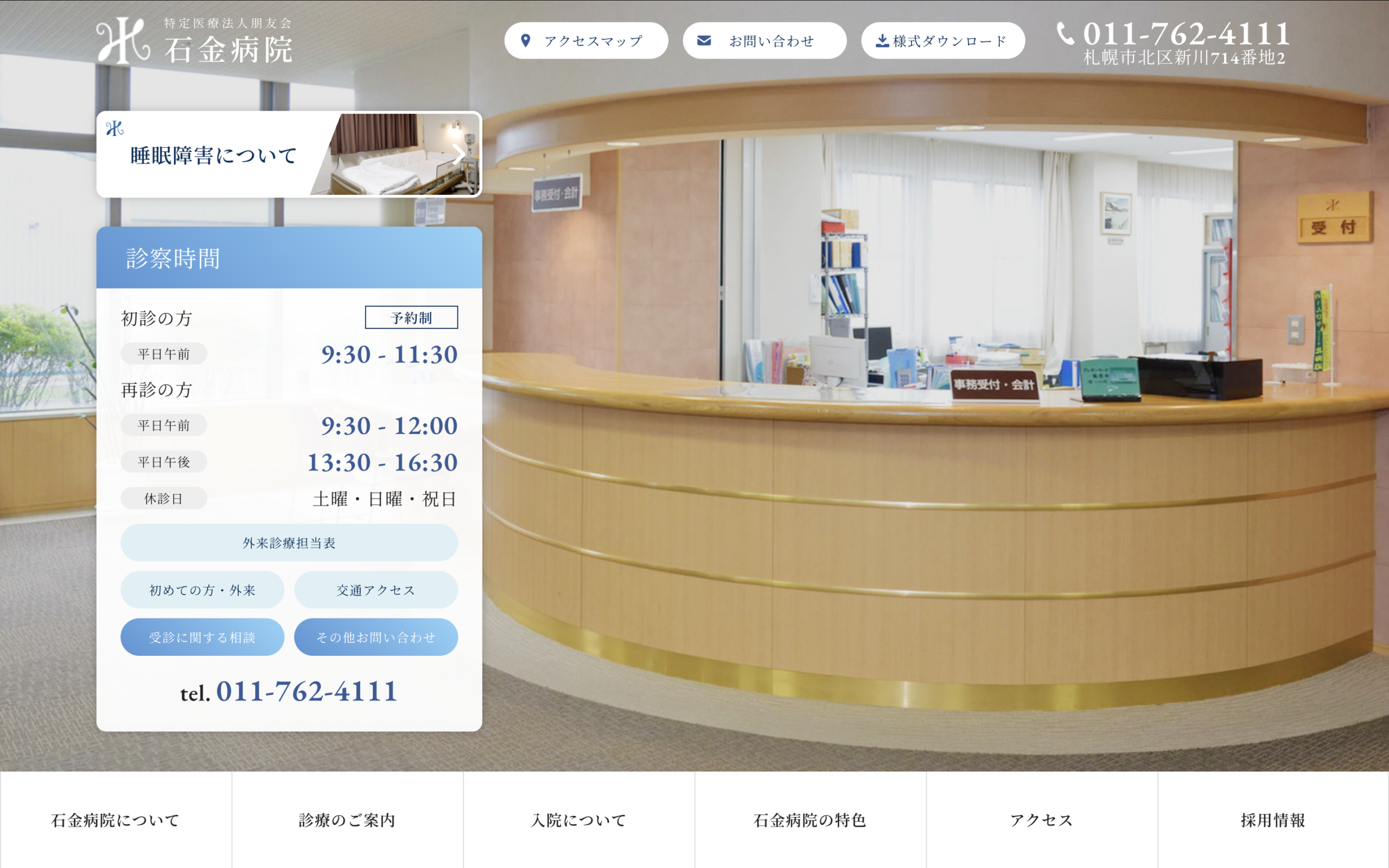Open the 睡眠障害について banner
1389x868 pixels.
[x=214, y=156]
